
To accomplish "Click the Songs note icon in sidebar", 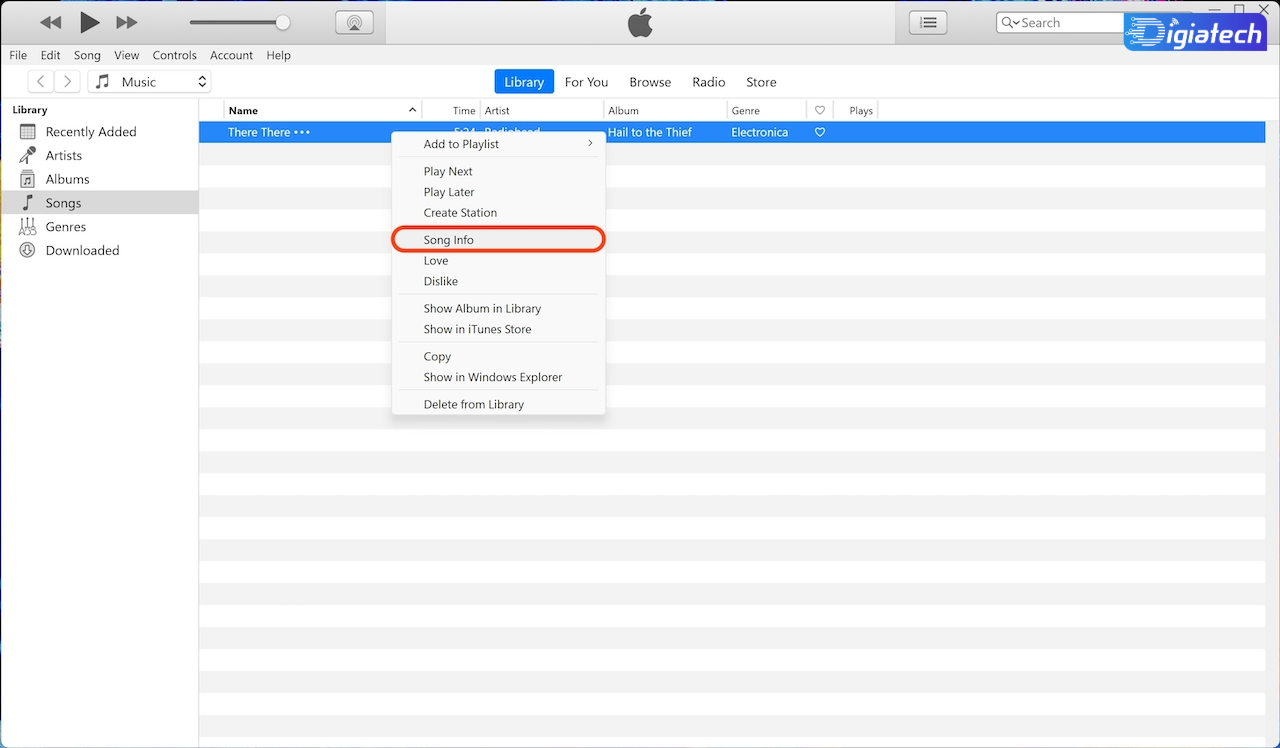I will pyautogui.click(x=27, y=203).
